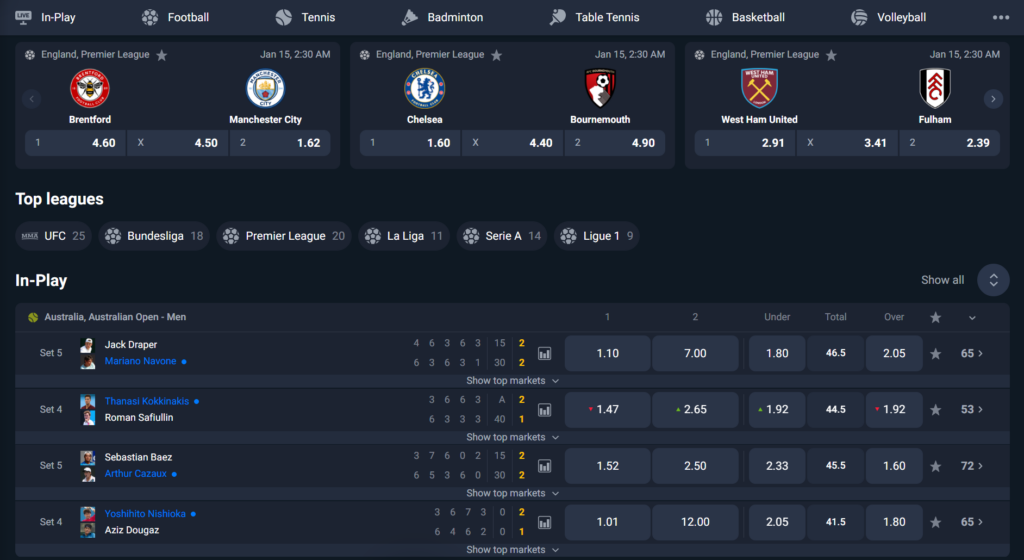Open statistics icon for Jack Draper match

[x=544, y=353]
